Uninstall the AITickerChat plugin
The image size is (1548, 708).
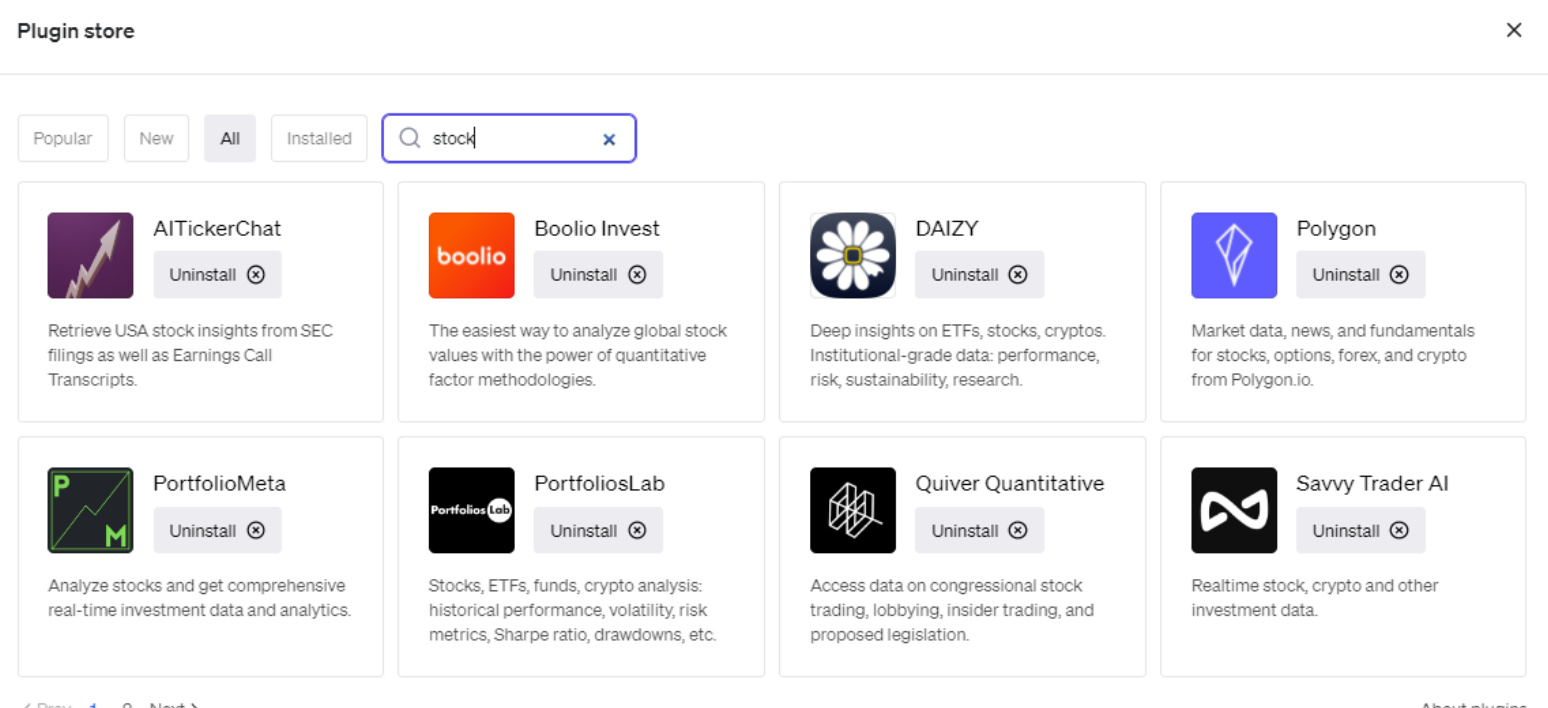click(x=217, y=275)
